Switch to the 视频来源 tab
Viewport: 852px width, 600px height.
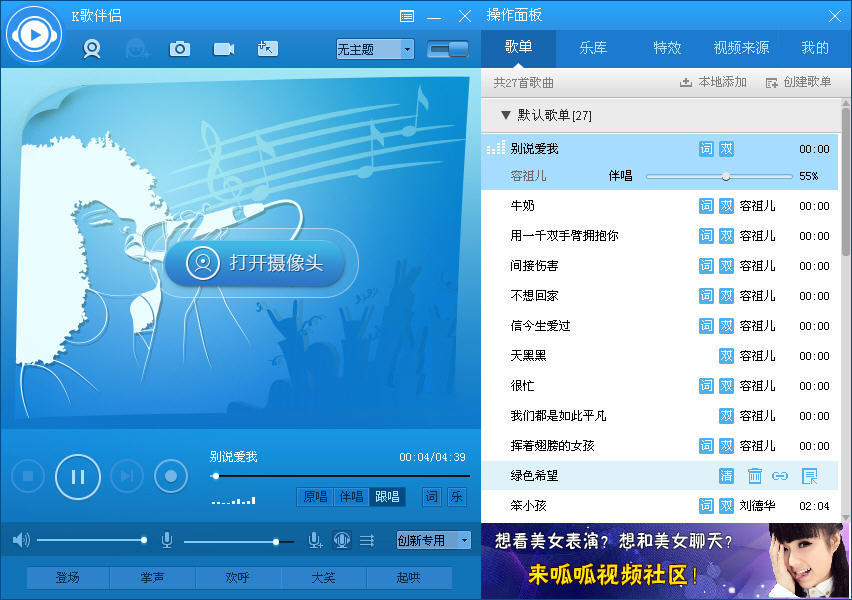click(741, 48)
